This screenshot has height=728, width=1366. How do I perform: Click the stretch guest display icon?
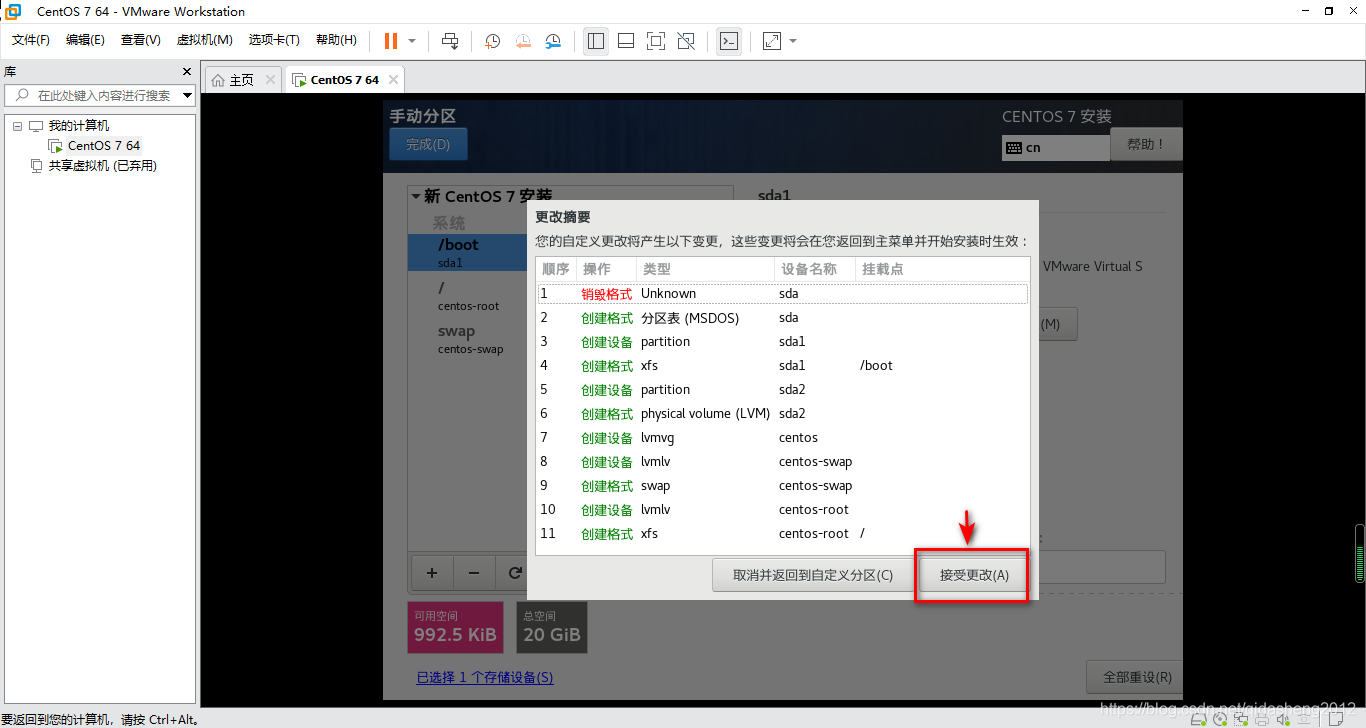772,41
